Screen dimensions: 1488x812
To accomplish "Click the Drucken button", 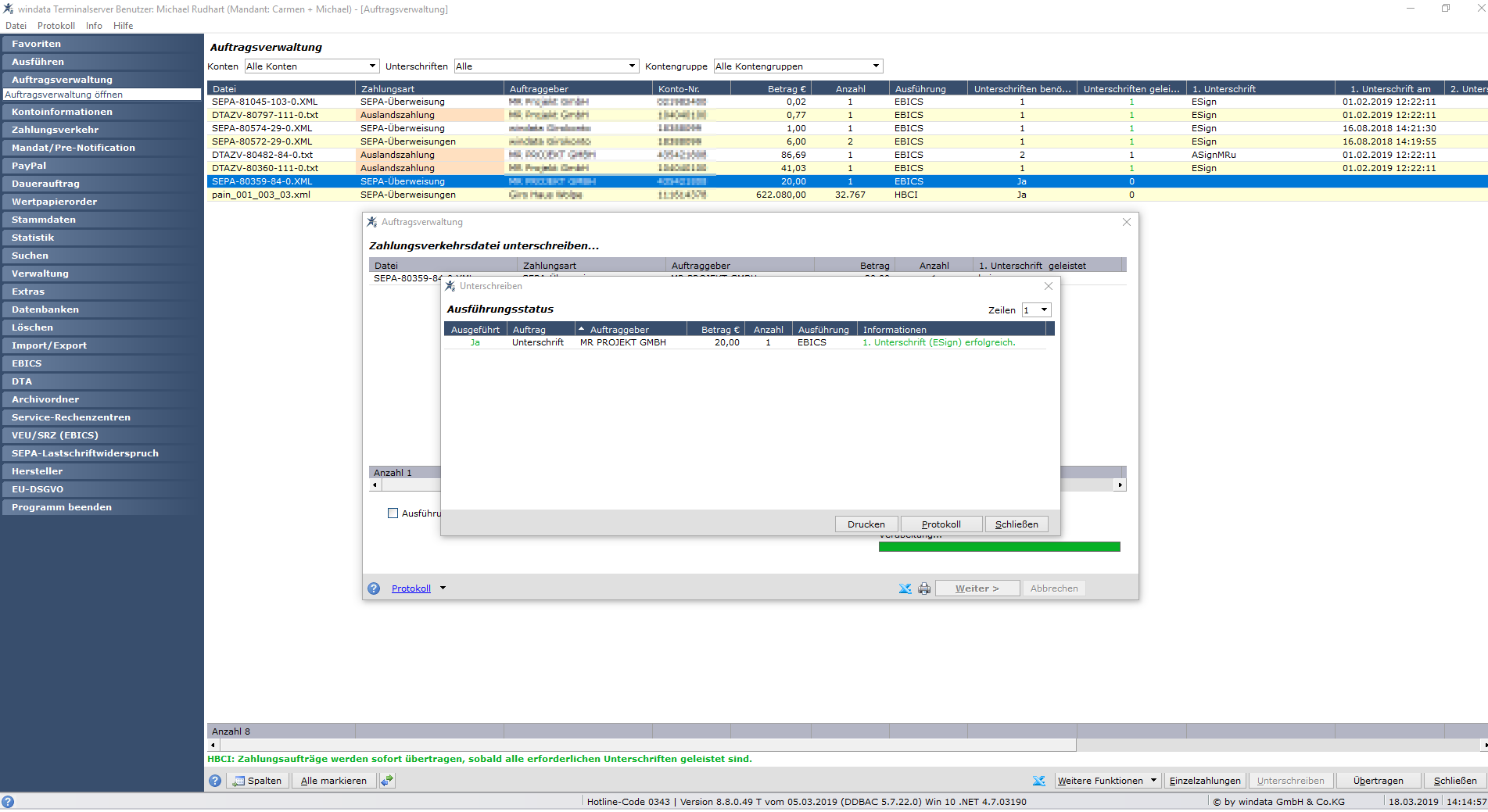I will click(x=866, y=524).
